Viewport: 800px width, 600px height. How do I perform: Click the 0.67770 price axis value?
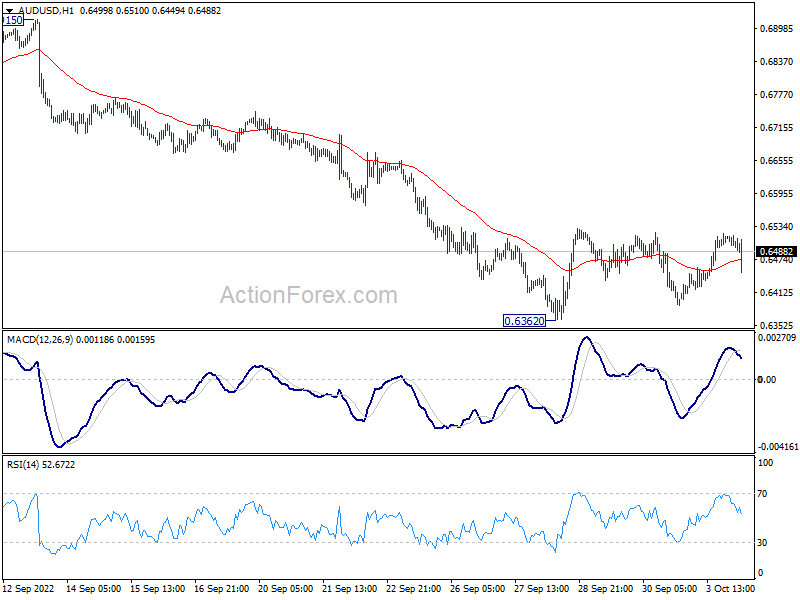click(x=777, y=95)
